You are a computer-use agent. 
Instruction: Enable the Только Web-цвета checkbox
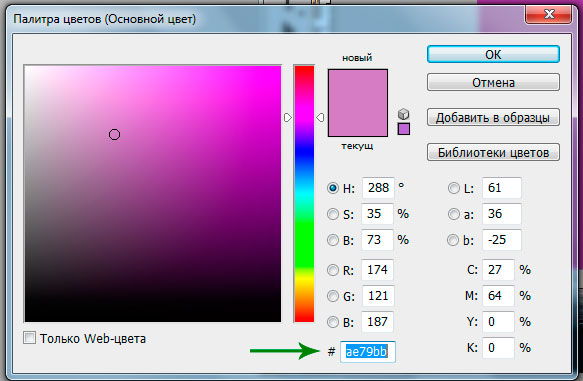click(x=29, y=338)
